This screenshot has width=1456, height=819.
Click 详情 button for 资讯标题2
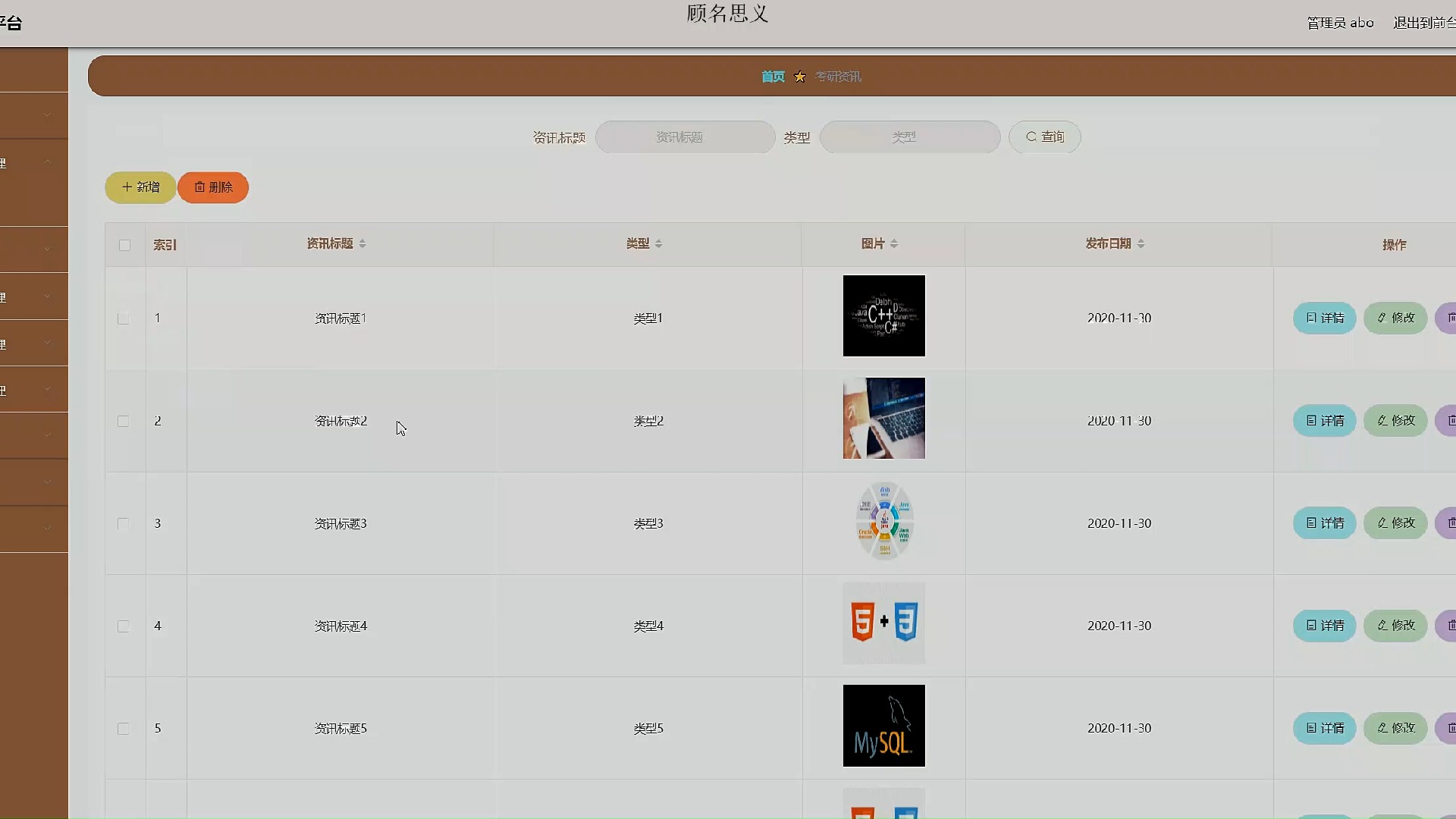pos(1324,420)
